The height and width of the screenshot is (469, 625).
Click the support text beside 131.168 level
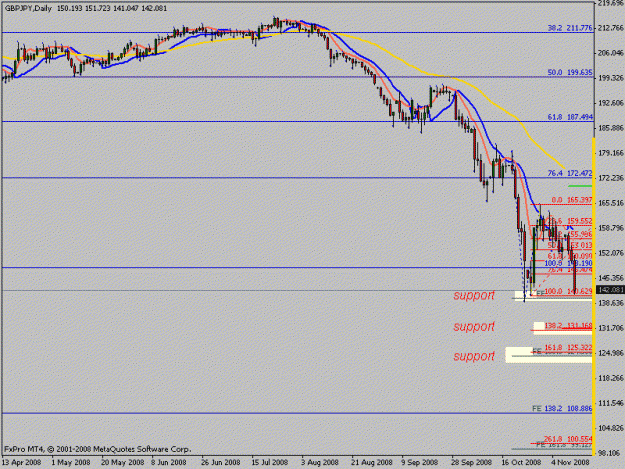[474, 326]
